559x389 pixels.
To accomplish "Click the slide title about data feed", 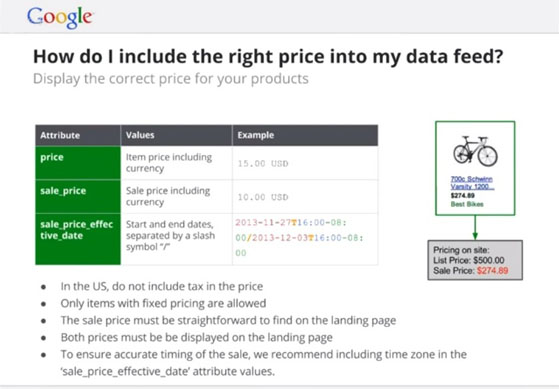I will point(268,56).
